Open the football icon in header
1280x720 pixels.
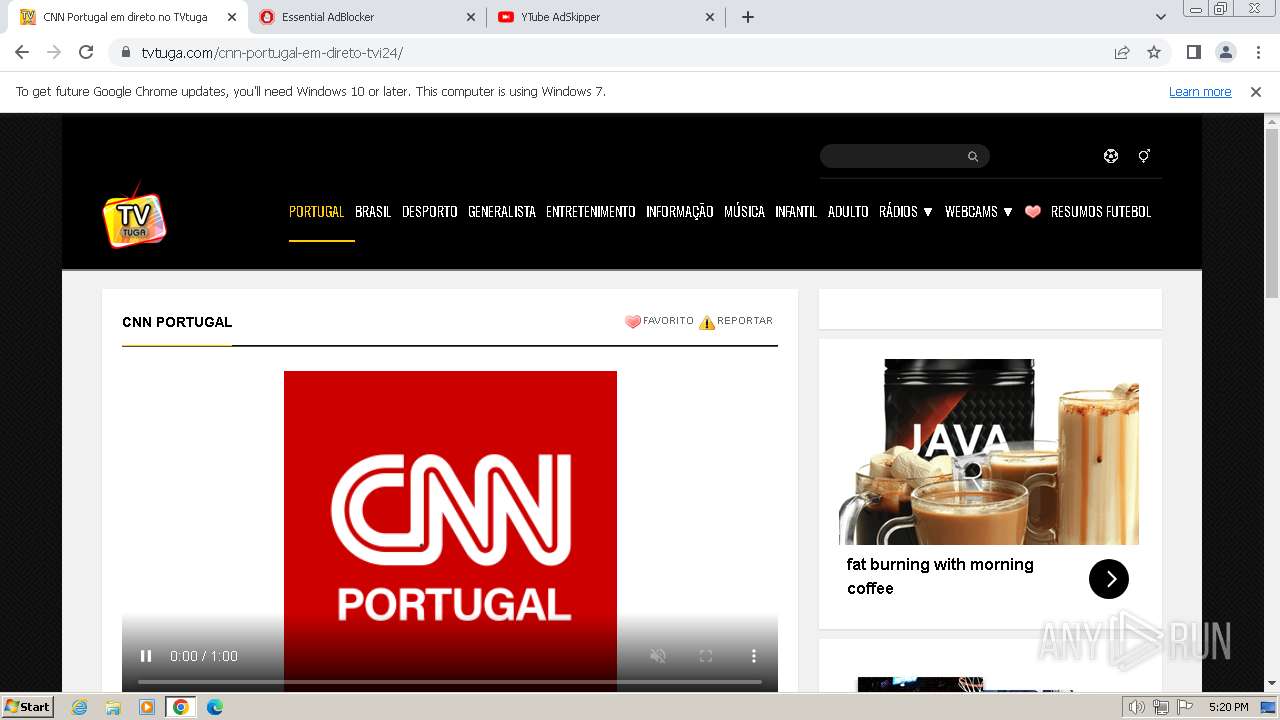coord(1111,156)
